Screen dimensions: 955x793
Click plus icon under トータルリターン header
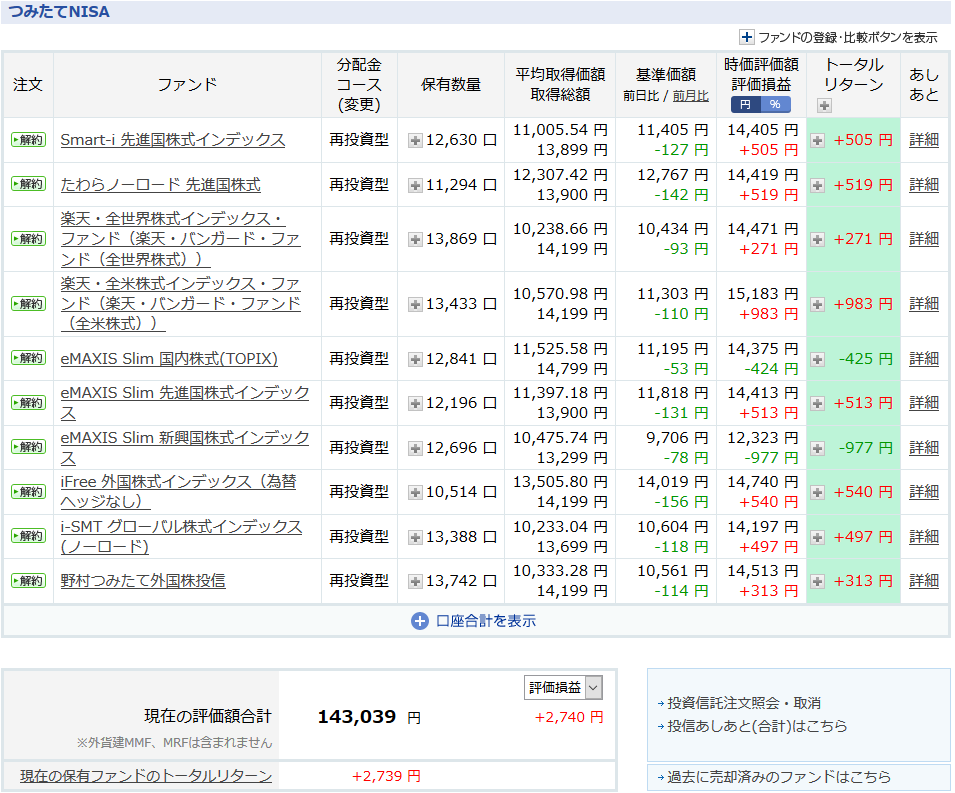(x=824, y=106)
